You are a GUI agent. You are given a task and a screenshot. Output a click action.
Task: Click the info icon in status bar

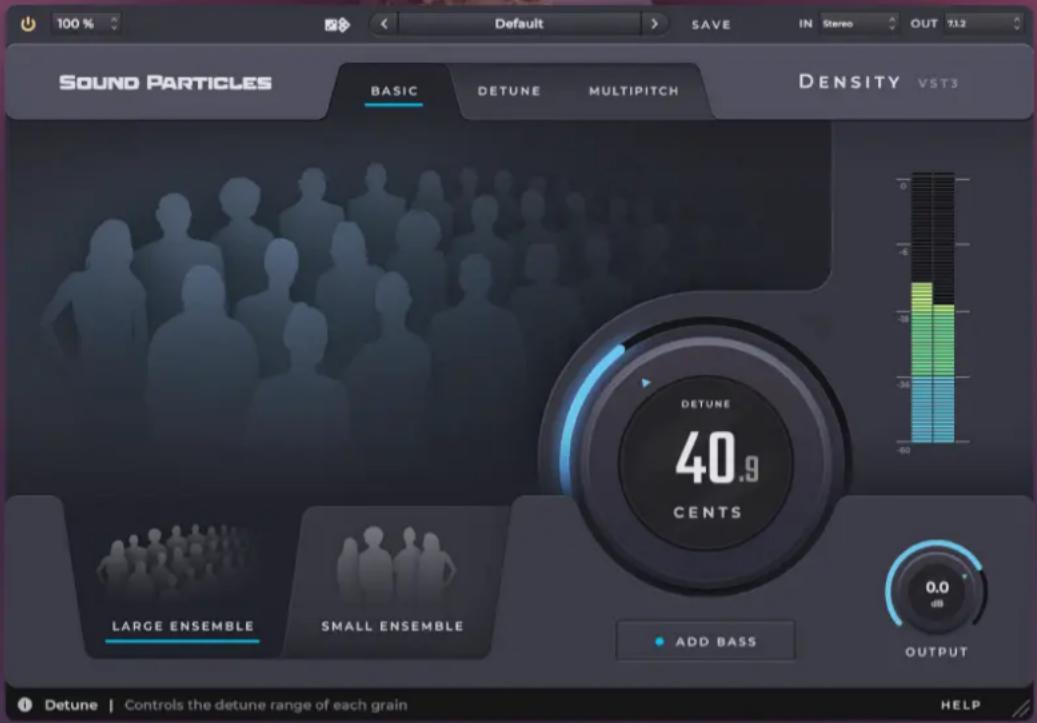[x=25, y=704]
